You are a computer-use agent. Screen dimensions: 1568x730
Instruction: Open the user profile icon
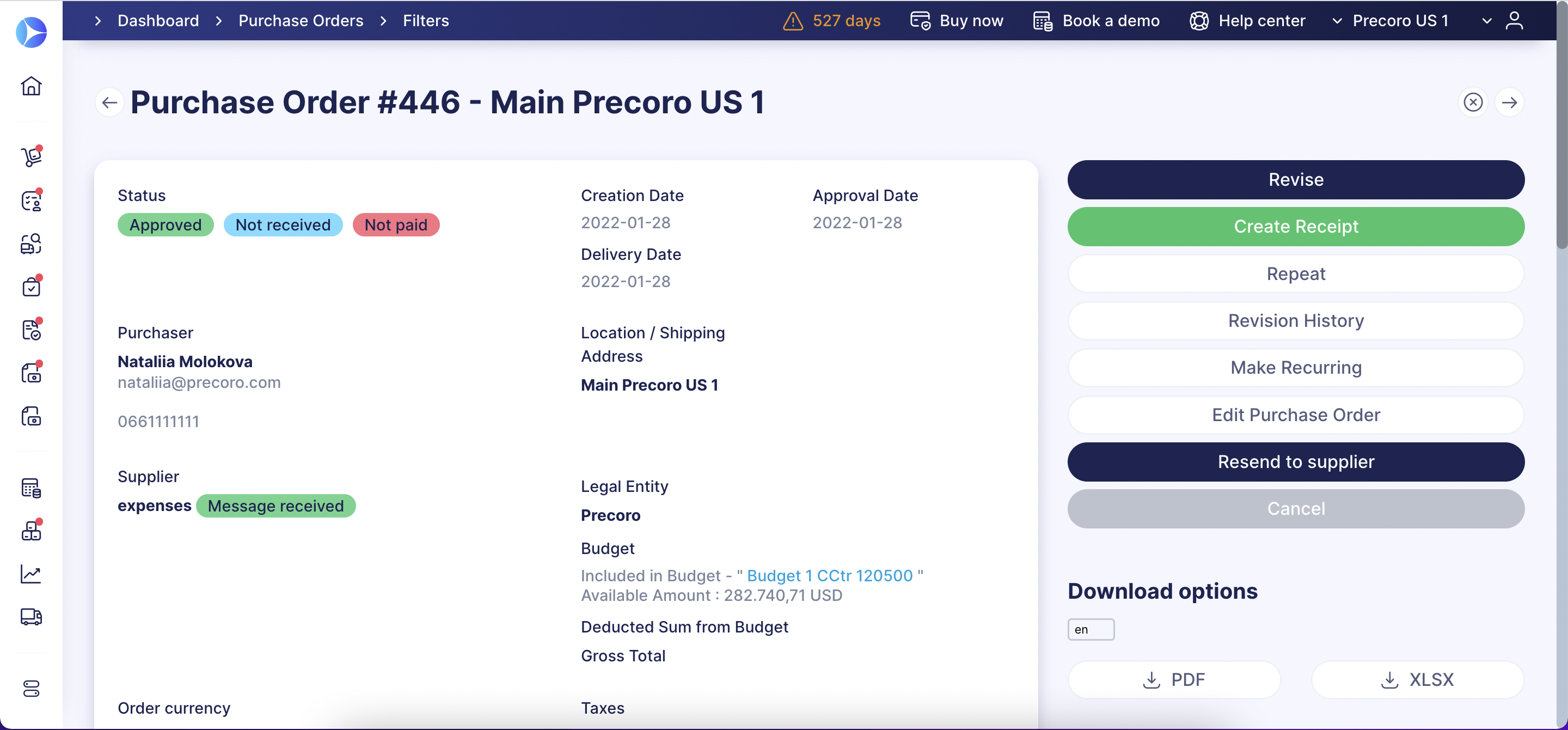pyautogui.click(x=1515, y=21)
